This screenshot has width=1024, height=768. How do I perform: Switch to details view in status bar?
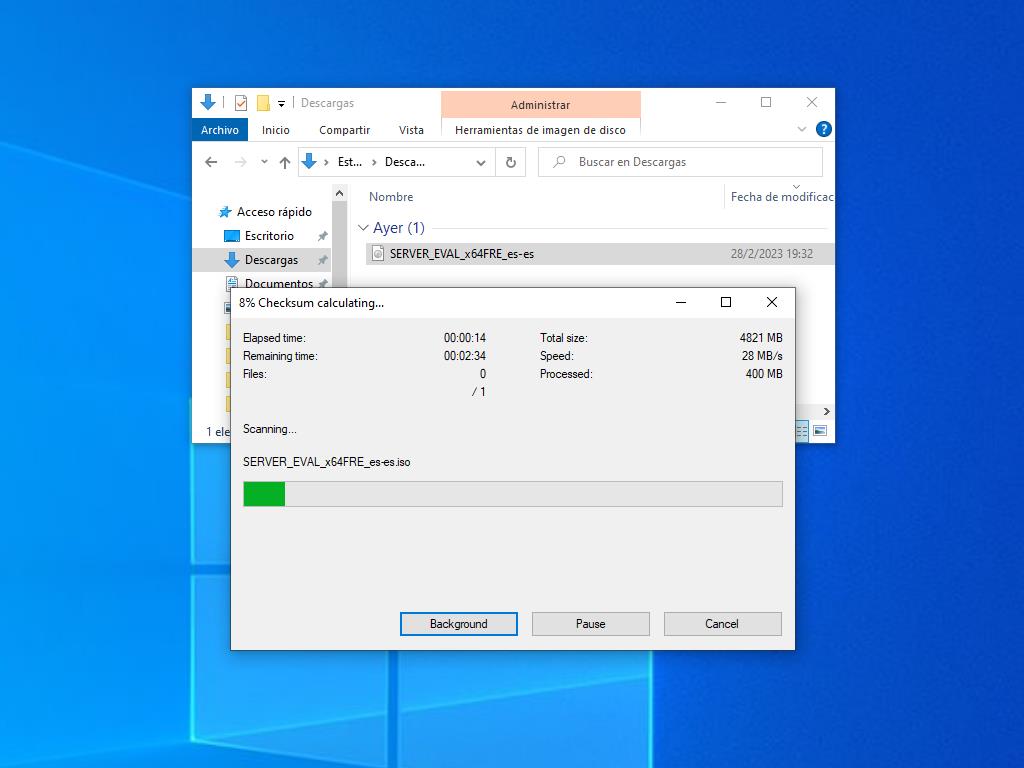pyautogui.click(x=802, y=431)
